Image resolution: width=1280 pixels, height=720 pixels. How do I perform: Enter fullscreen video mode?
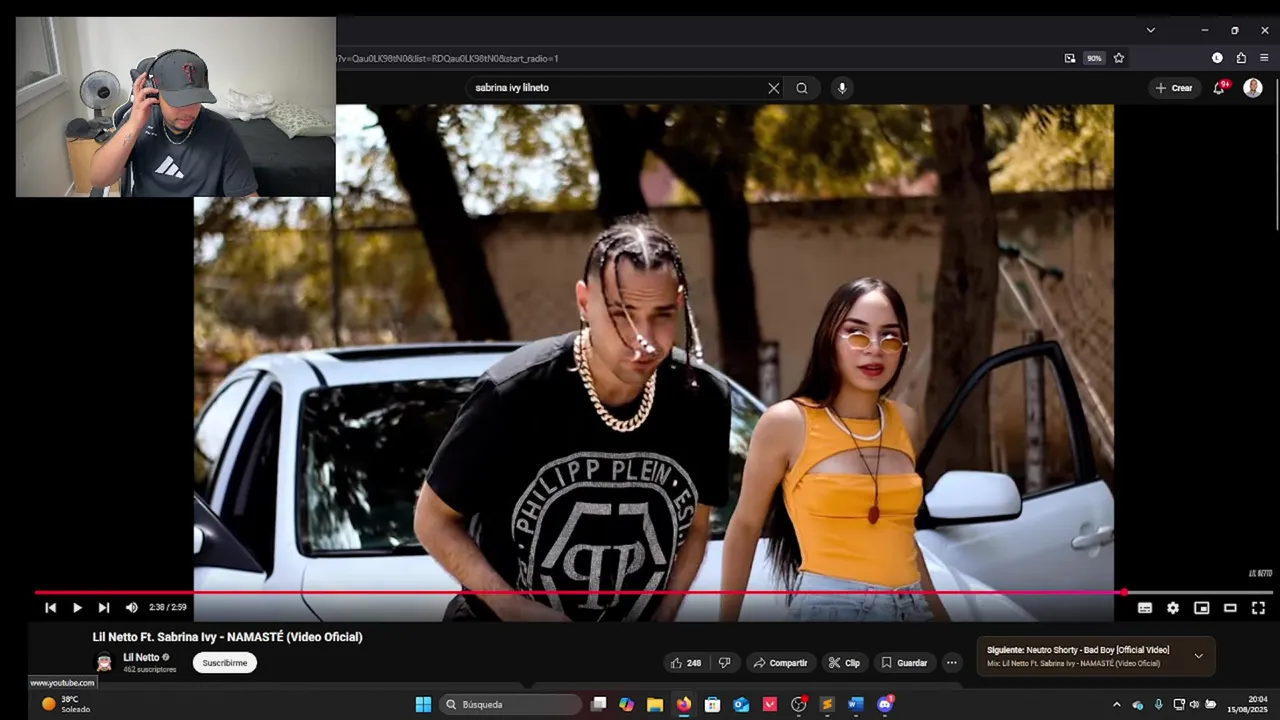pos(1259,607)
